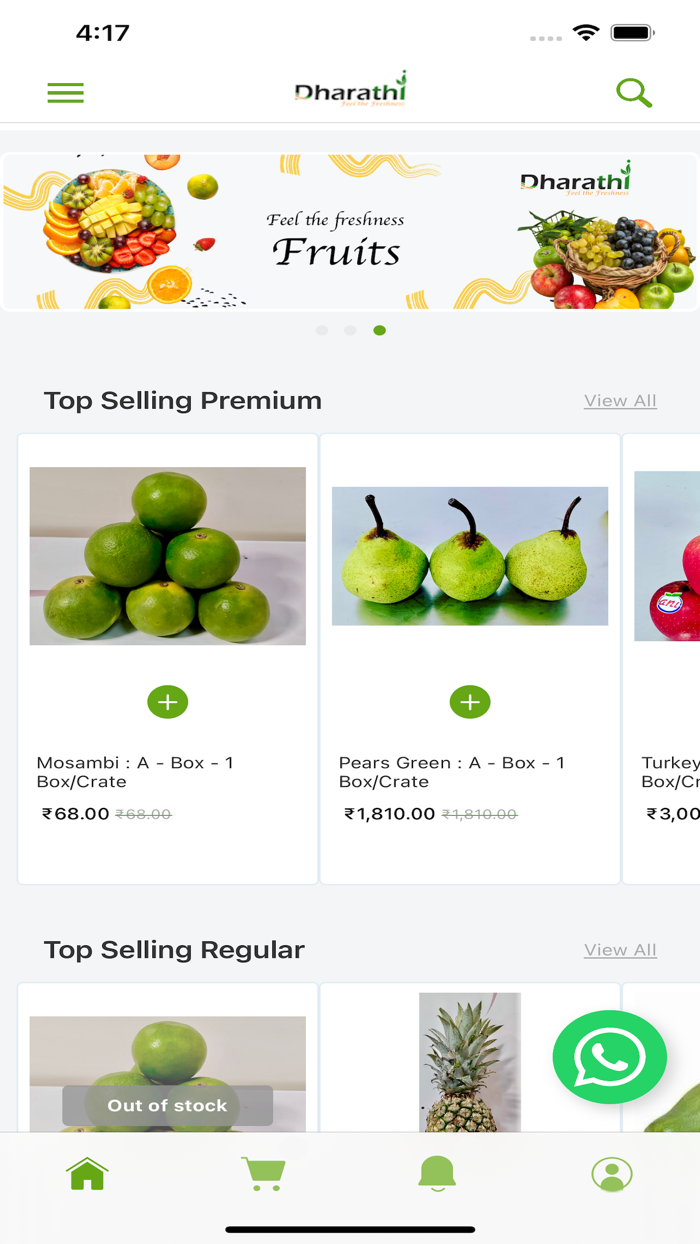This screenshot has height=1244, width=700.
Task: Select the second banner carousel dot
Action: click(350, 330)
